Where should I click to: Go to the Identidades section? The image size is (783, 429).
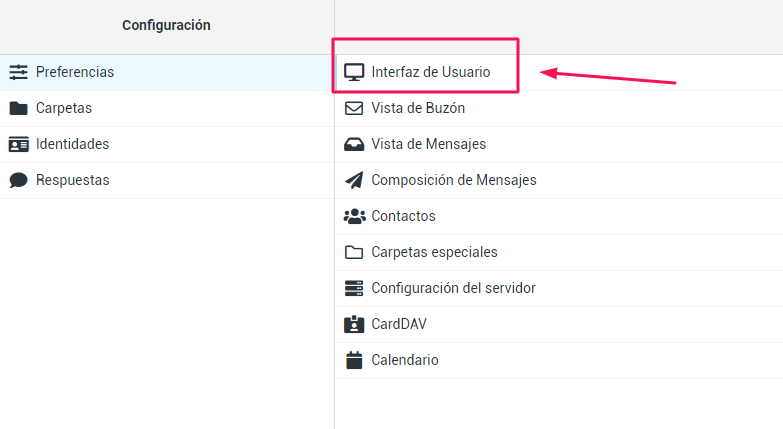(x=72, y=144)
